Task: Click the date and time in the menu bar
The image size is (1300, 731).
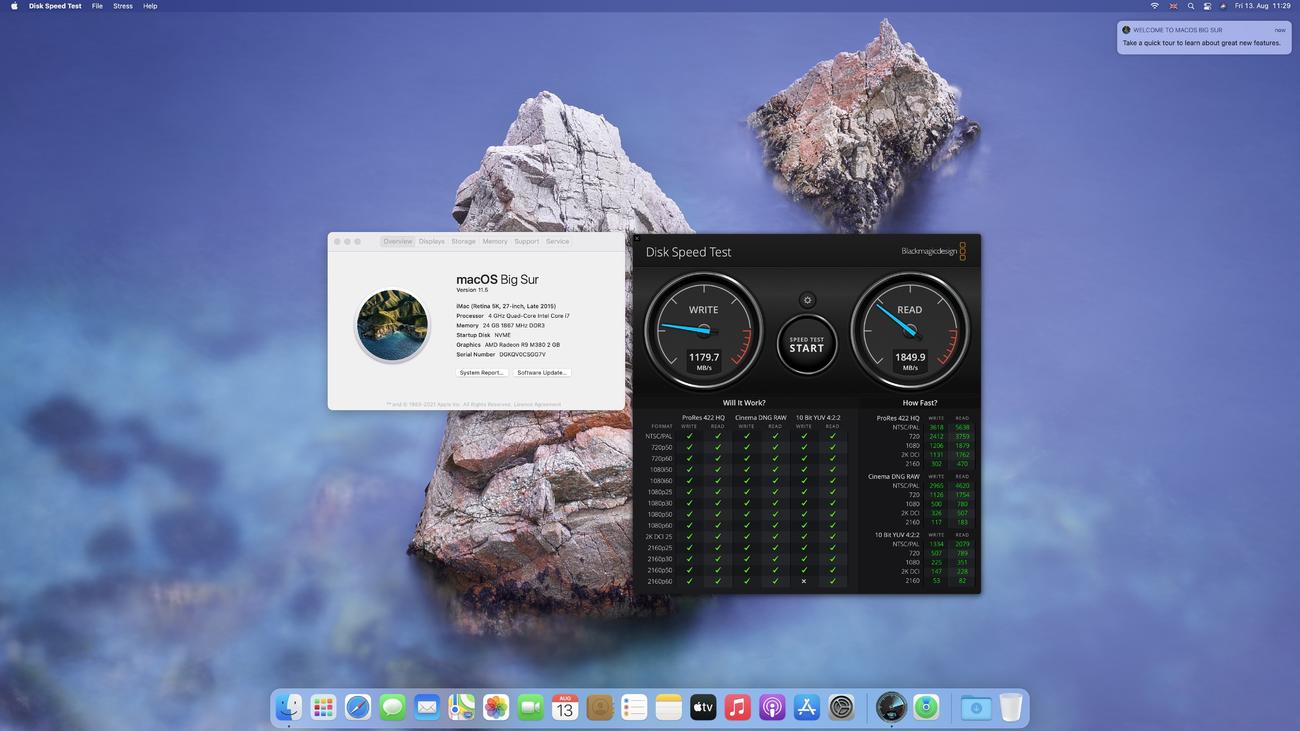Action: tap(1262, 6)
